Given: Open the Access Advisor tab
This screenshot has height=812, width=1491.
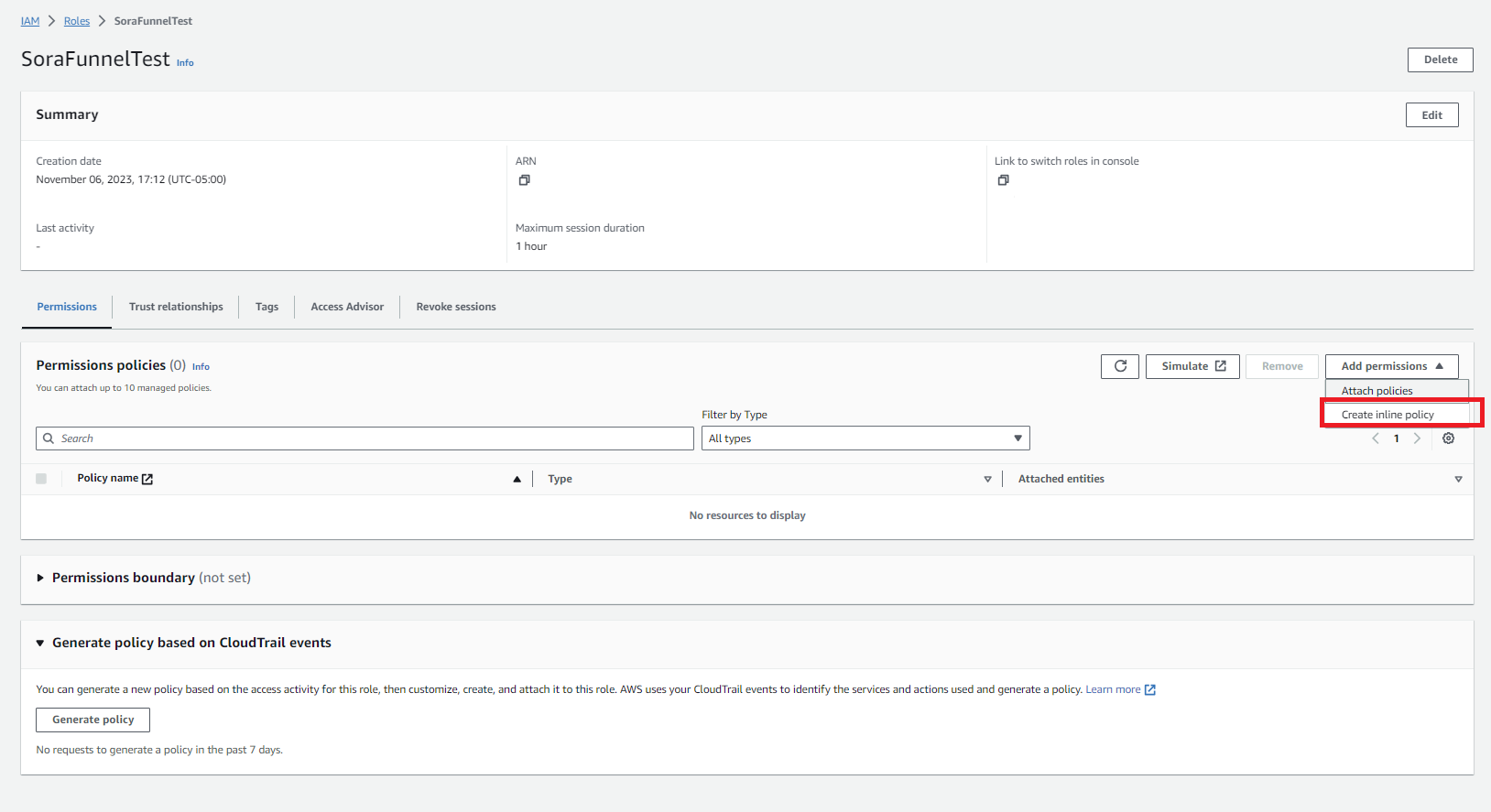Looking at the screenshot, I should [347, 307].
